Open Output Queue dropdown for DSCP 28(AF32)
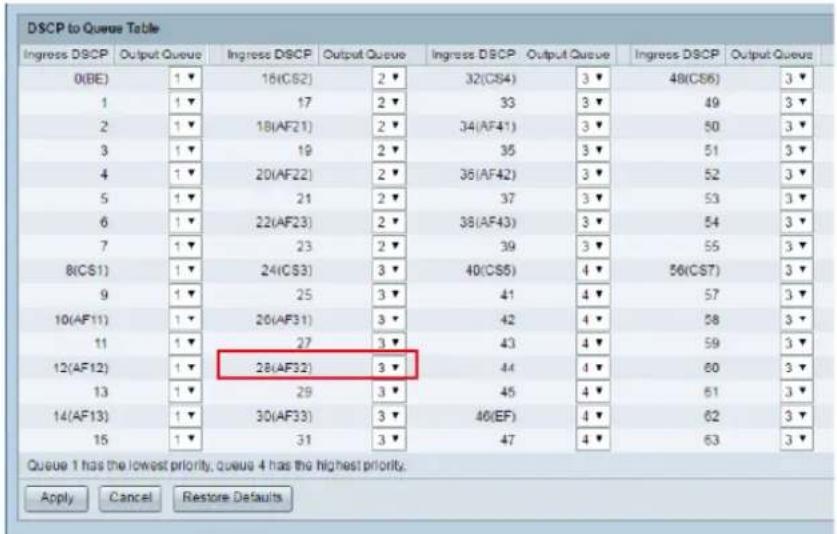This screenshot has height=534, width=837. point(389,367)
